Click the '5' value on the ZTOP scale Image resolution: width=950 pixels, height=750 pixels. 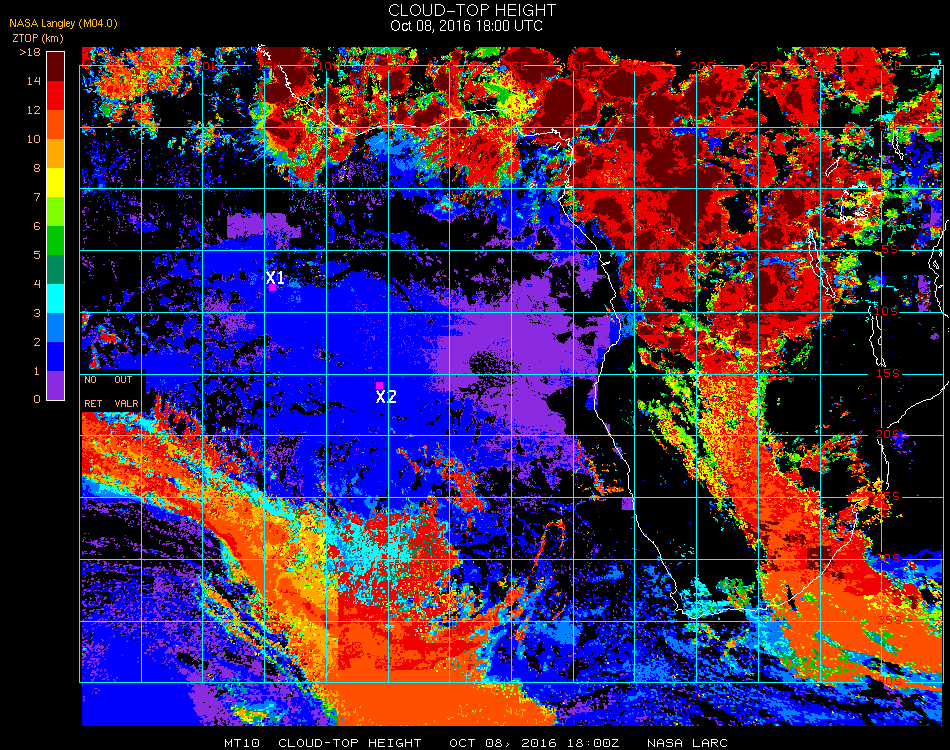pyautogui.click(x=37, y=255)
